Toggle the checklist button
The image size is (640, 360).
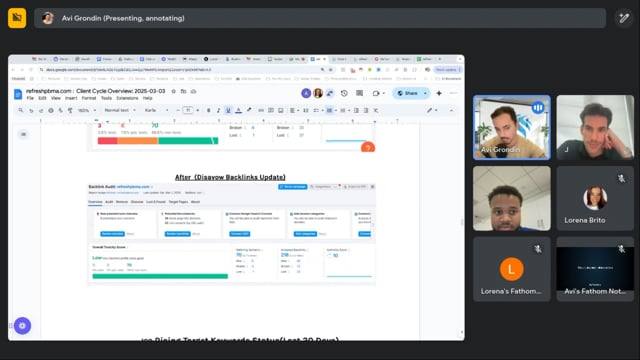click(316, 110)
